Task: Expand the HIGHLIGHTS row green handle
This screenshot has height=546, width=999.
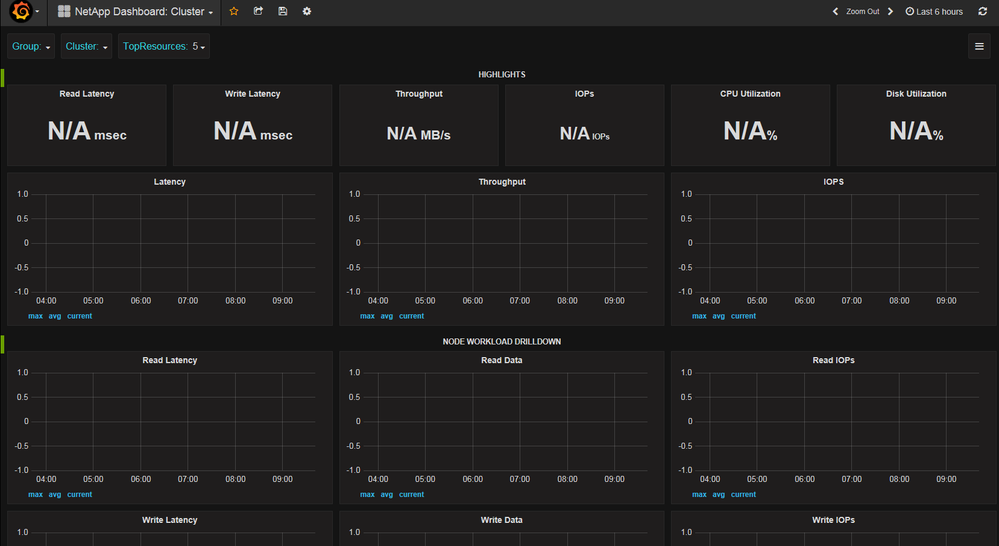Action: click(x=3, y=76)
